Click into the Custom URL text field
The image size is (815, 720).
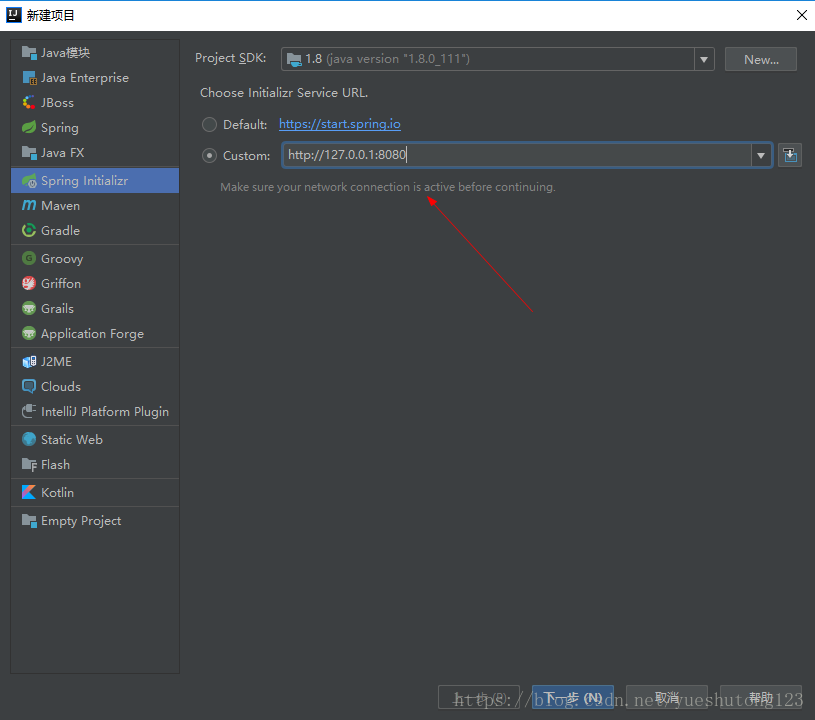pyautogui.click(x=517, y=155)
